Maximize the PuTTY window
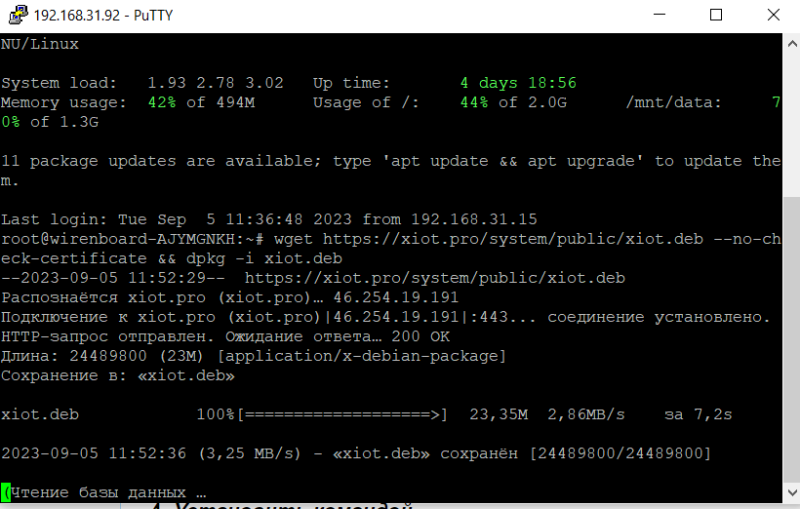This screenshot has height=509, width=800. (716, 15)
